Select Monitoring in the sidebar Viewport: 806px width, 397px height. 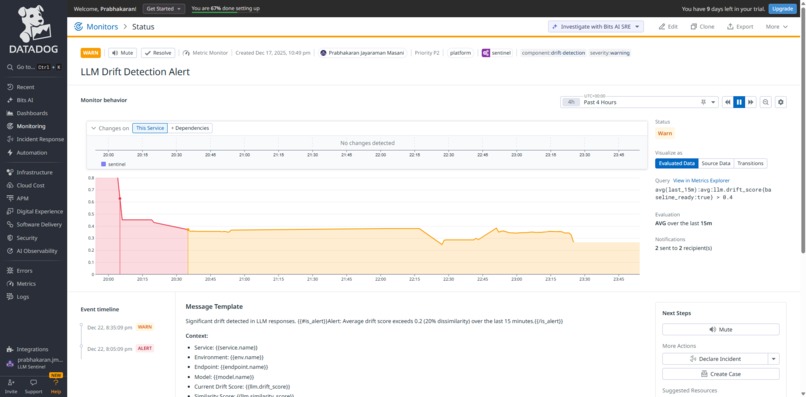pos(31,126)
